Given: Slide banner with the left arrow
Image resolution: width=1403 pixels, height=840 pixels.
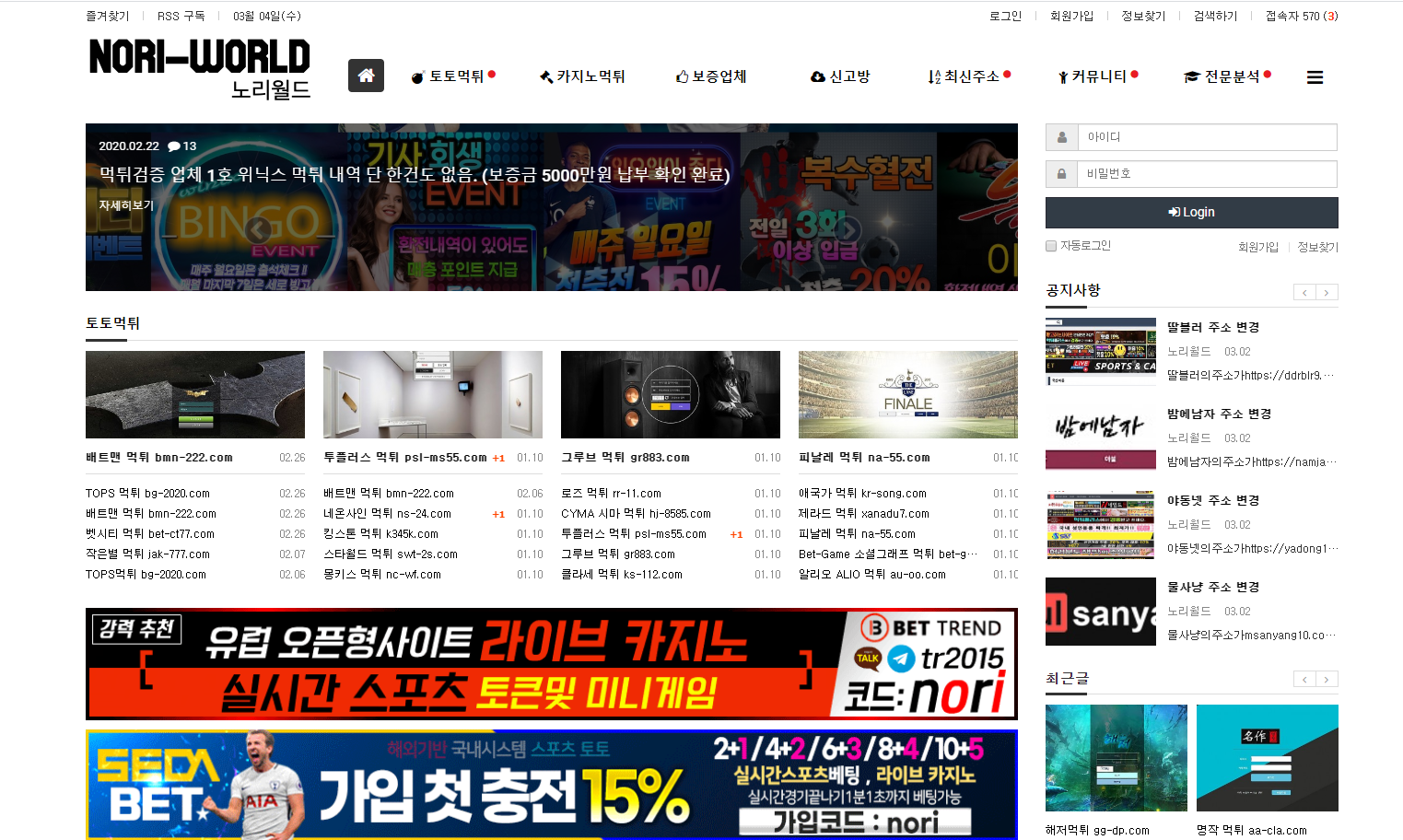Looking at the screenshot, I should pos(258,230).
